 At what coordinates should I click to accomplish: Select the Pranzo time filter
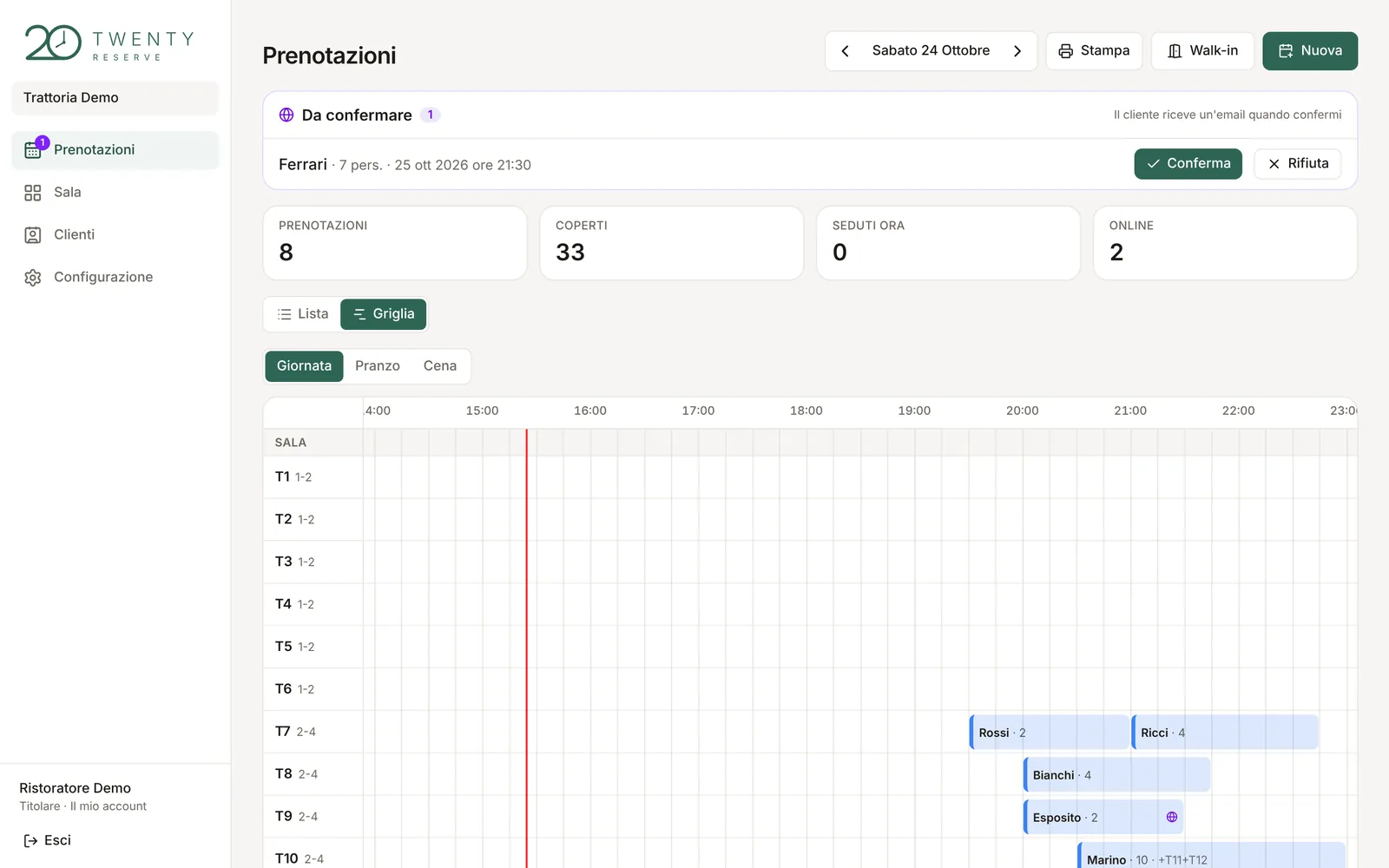pos(378,366)
